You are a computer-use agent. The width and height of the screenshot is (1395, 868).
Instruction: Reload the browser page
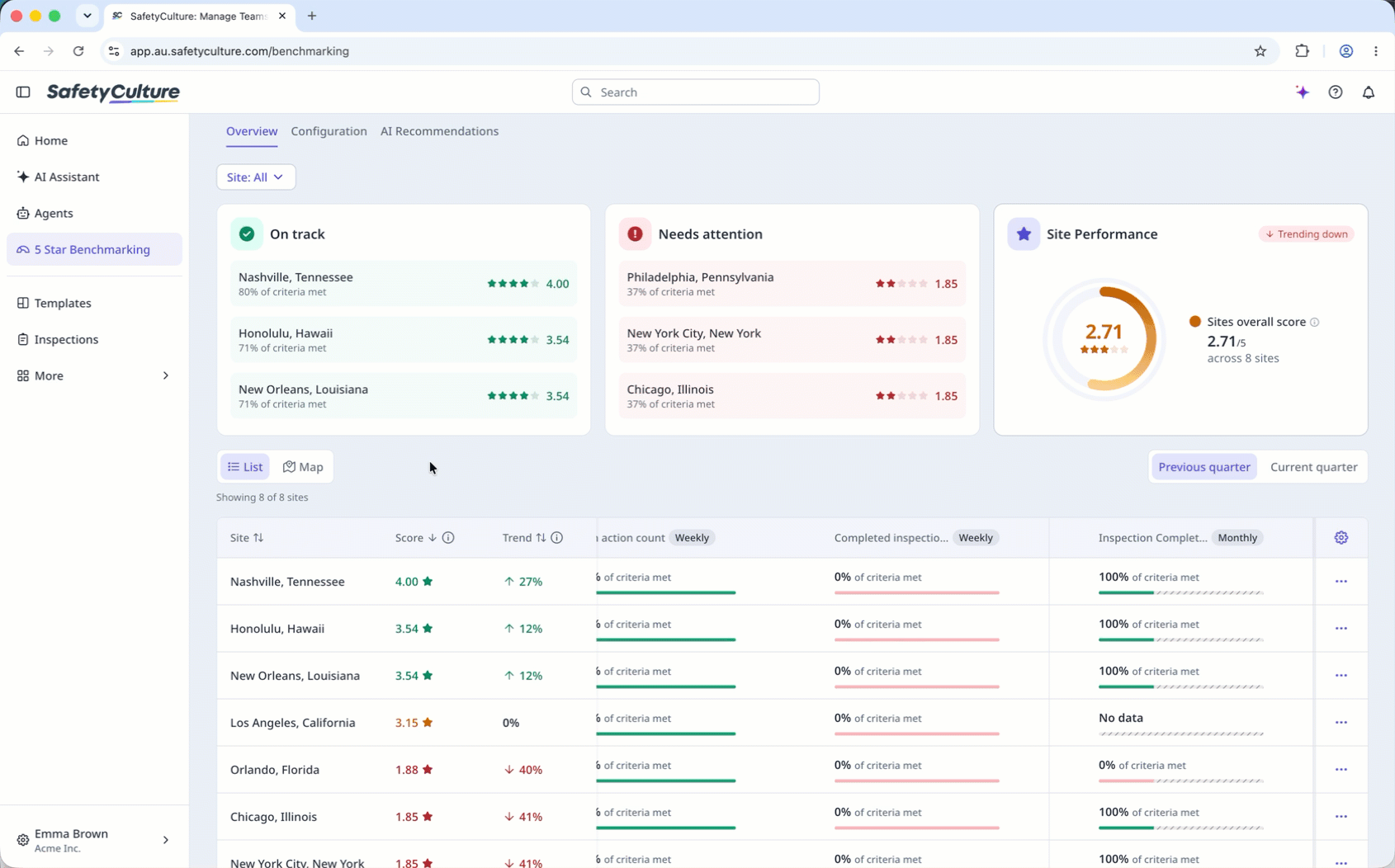[78, 51]
